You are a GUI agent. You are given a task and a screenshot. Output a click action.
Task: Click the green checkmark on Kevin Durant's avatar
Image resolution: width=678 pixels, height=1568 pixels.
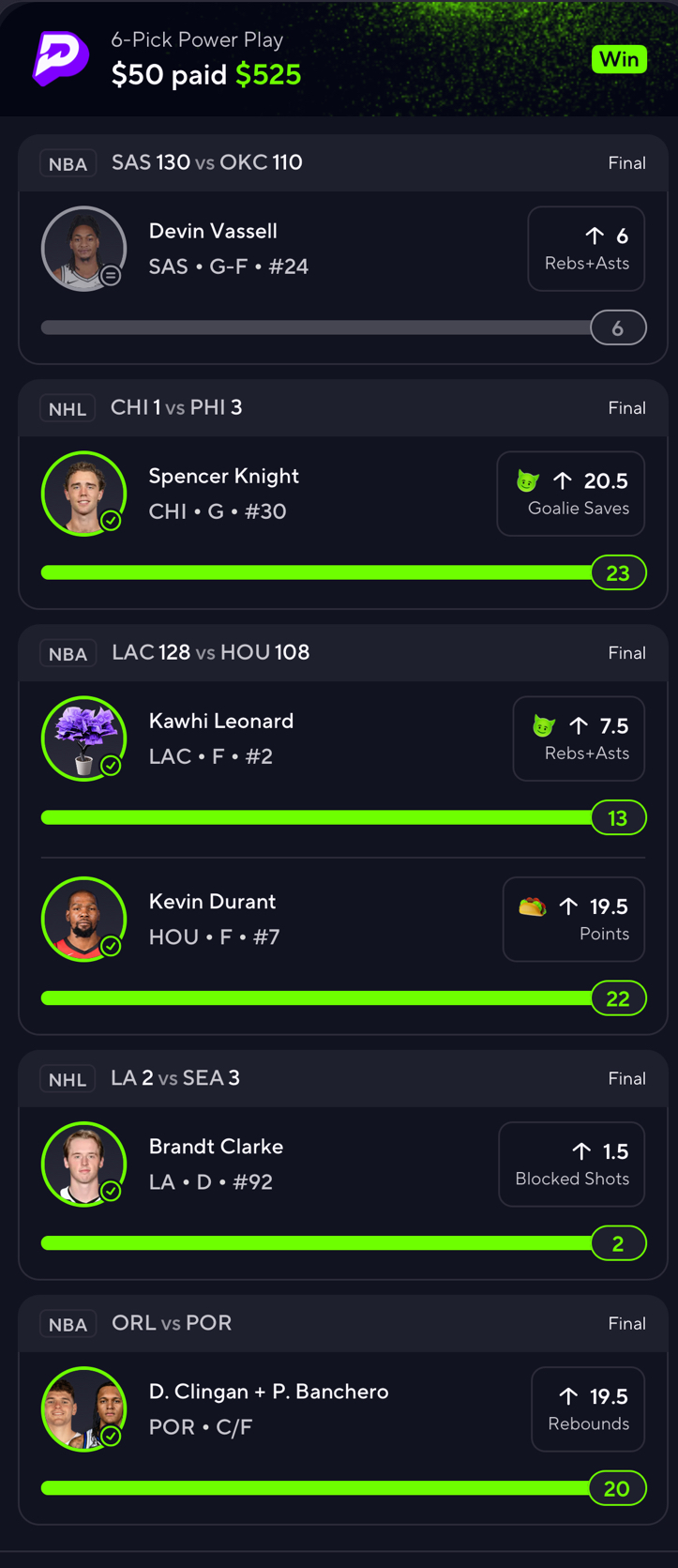click(x=111, y=946)
